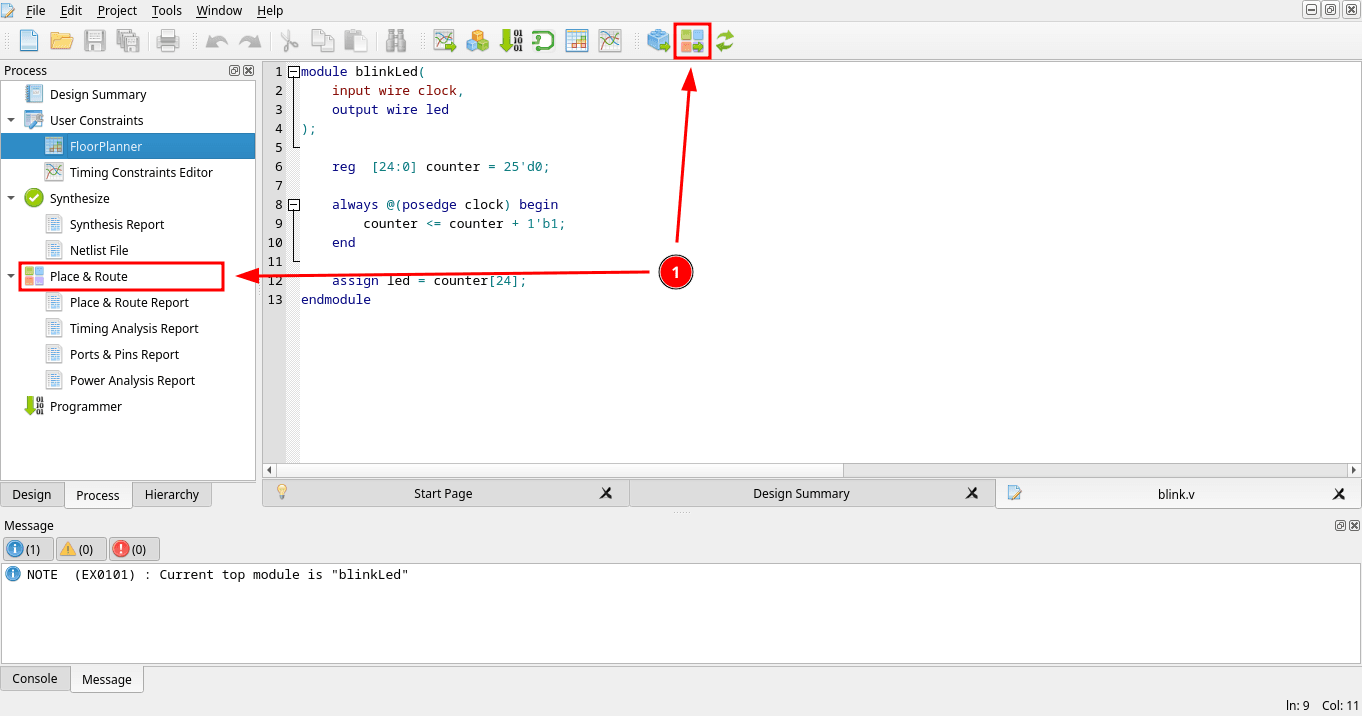This screenshot has width=1362, height=716.
Task: Open the IP Core Generator cubes icon
Action: coord(477,41)
